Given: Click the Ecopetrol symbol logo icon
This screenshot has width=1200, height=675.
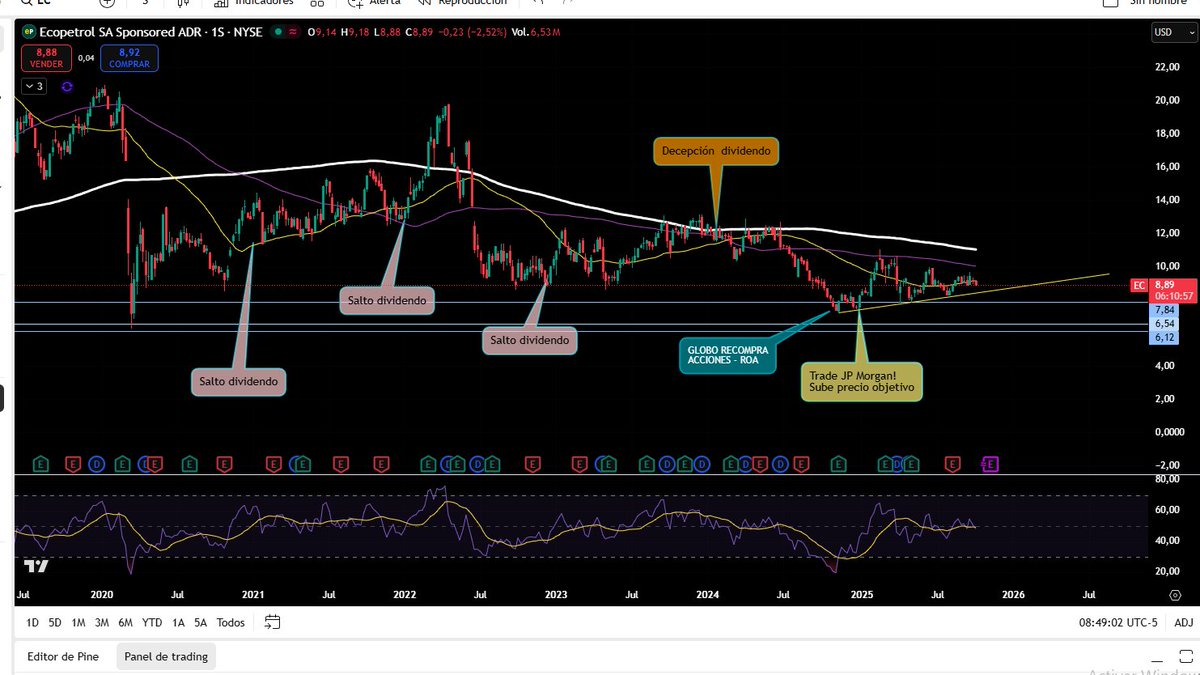Looking at the screenshot, I should tap(27, 32).
